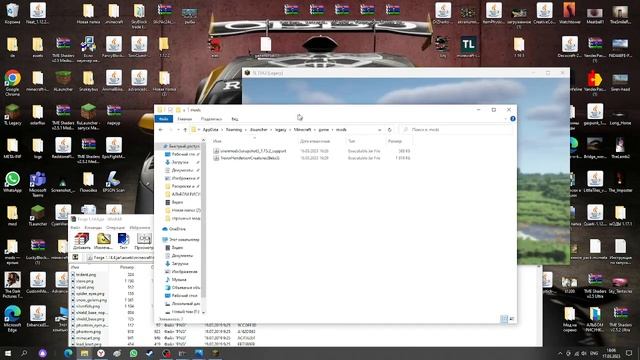
Task: Open Microsoft Teams desktop shortcut
Action: tap(38, 184)
